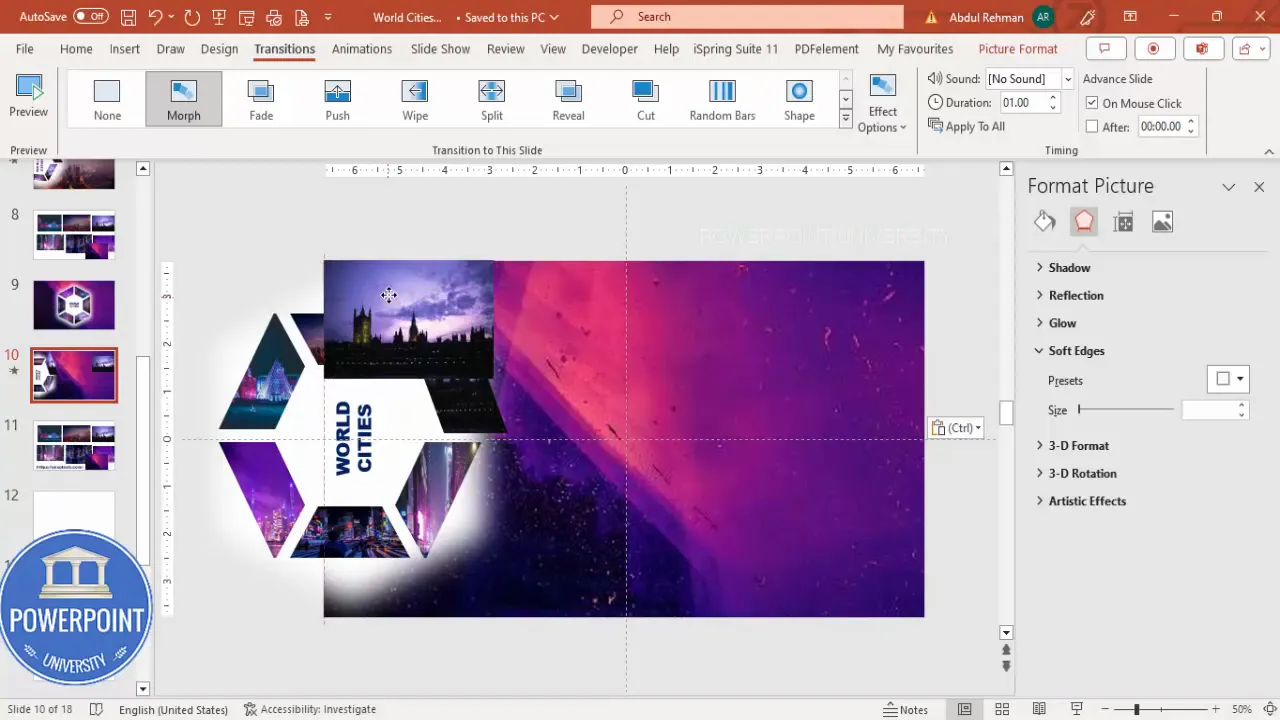Open Size & Properties tab icon
This screenshot has width=1280, height=720.
pos(1123,222)
